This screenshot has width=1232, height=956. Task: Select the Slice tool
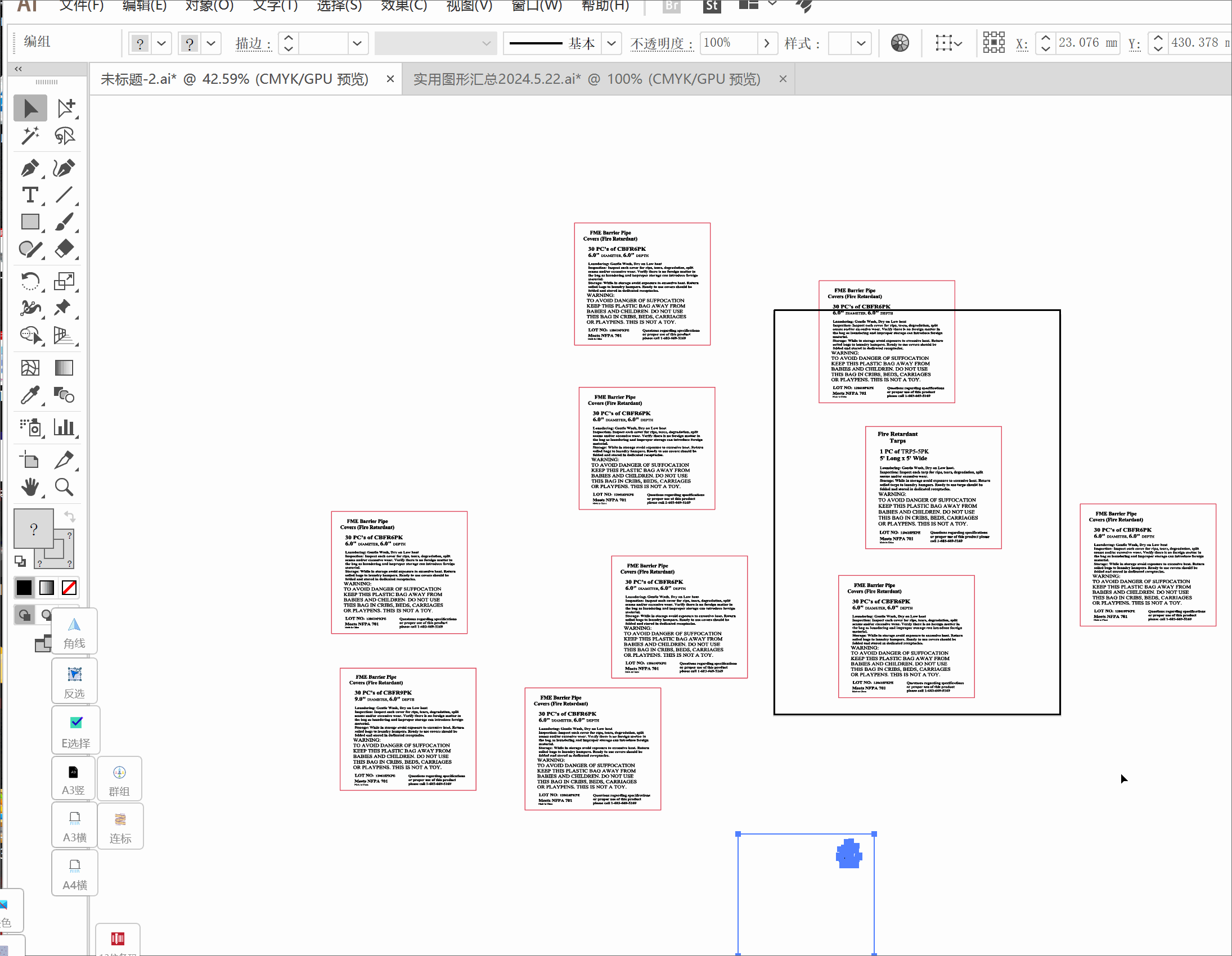(64, 459)
